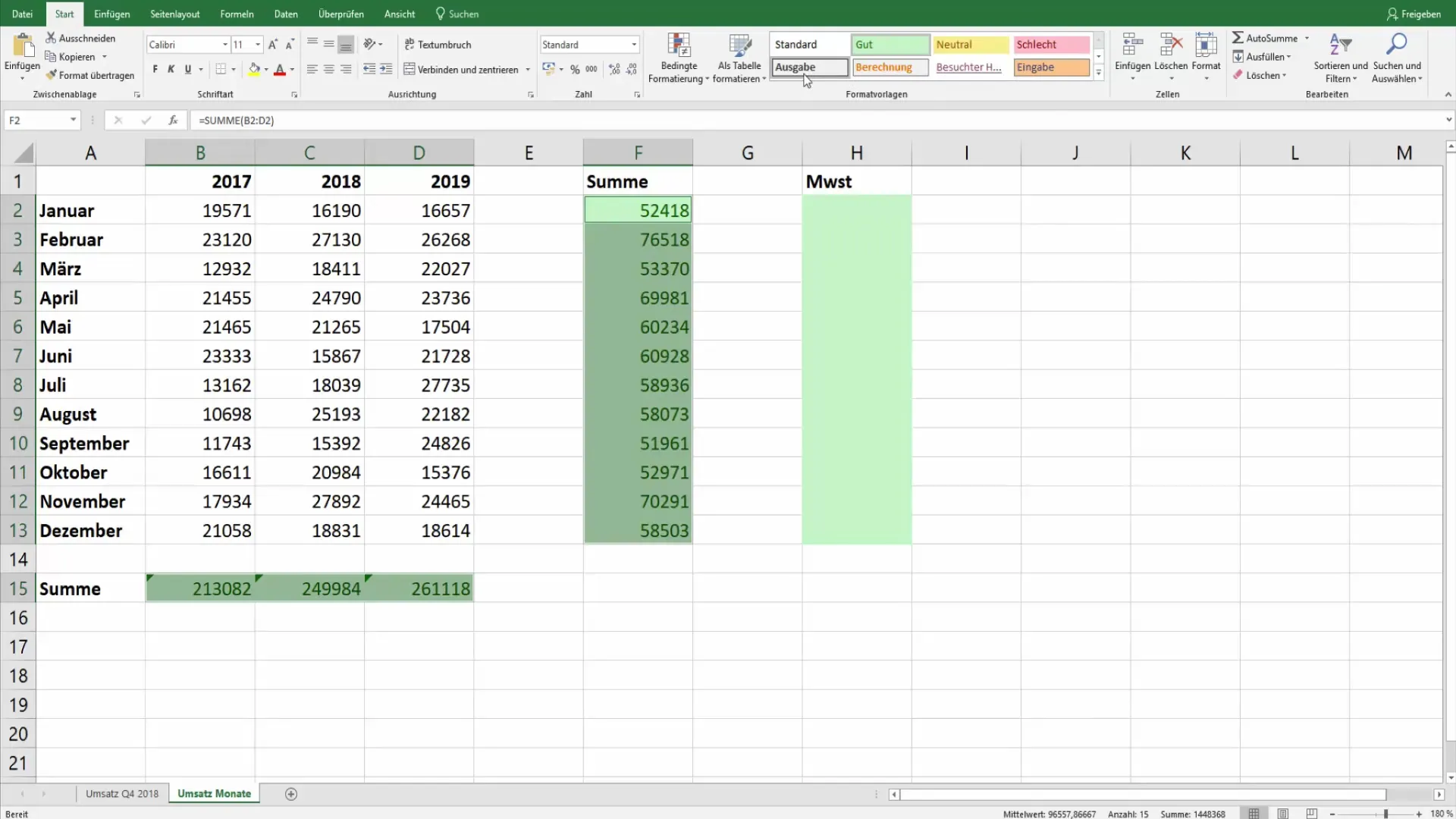Image resolution: width=1456 pixels, height=819 pixels.
Task: Switch to the Daten ribbon tab
Action: 286,14
